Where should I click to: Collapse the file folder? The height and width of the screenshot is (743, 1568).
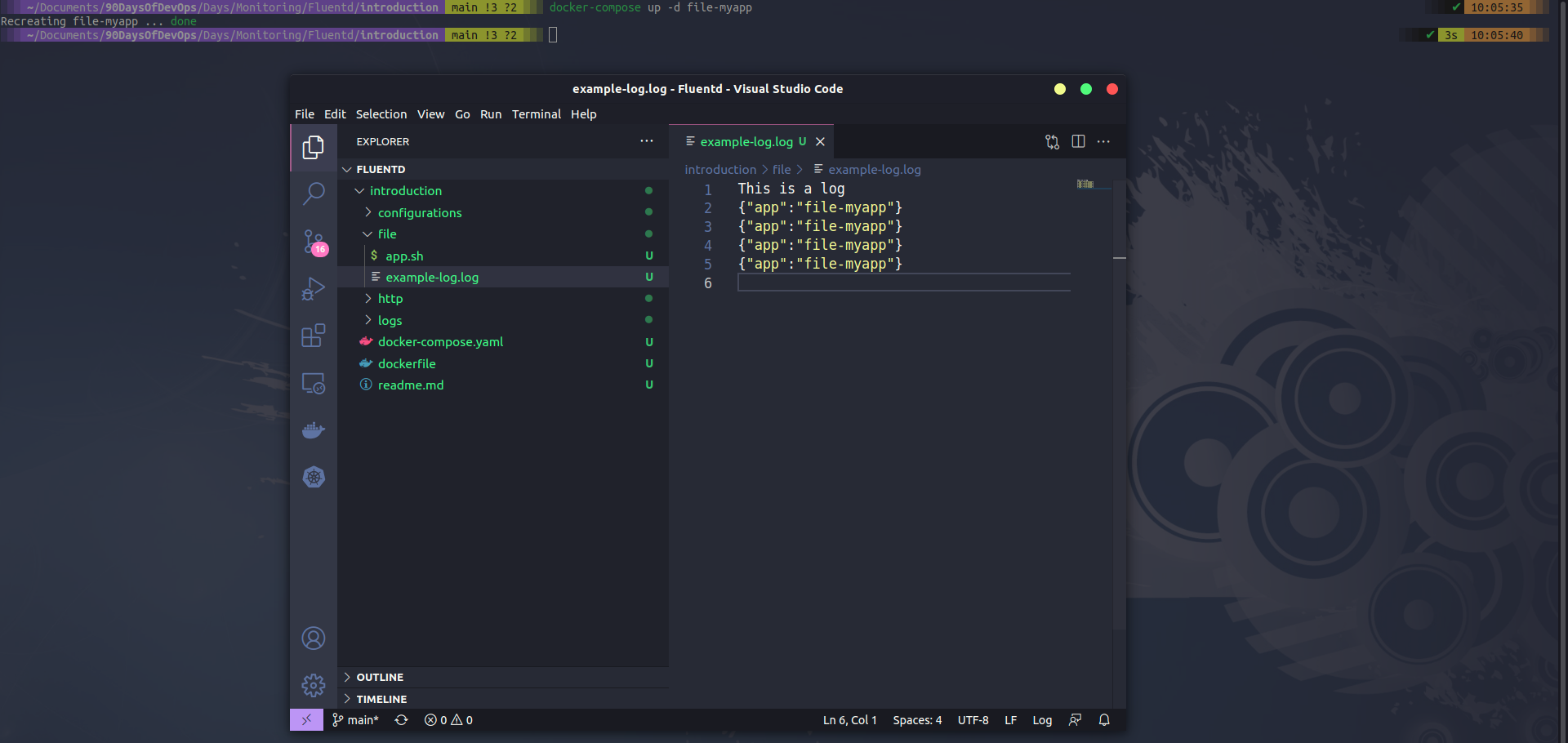point(503,234)
